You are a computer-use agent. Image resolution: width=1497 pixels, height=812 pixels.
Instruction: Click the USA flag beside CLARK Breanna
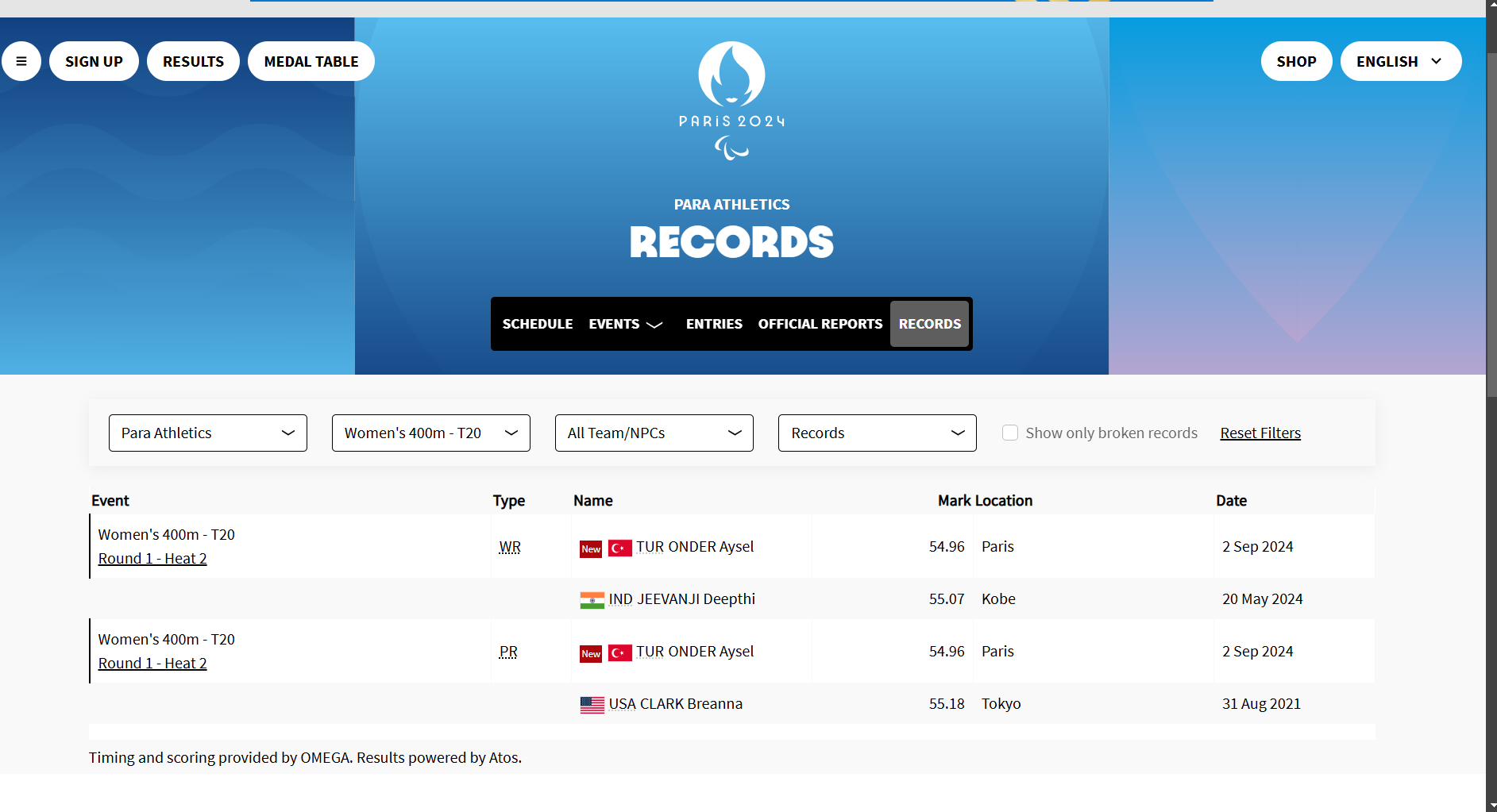pos(592,705)
